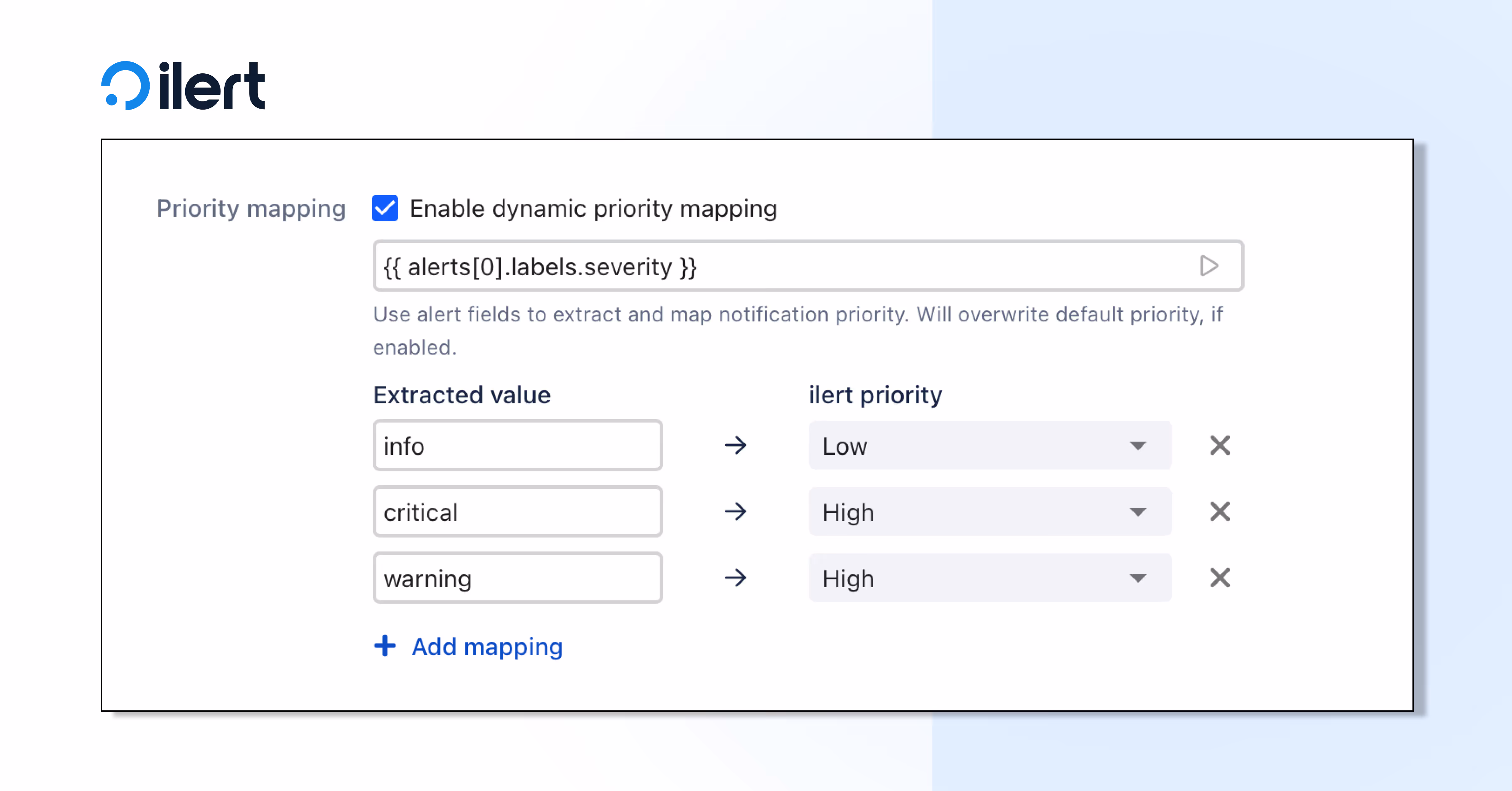Open the High priority dropdown for critical

(x=990, y=512)
